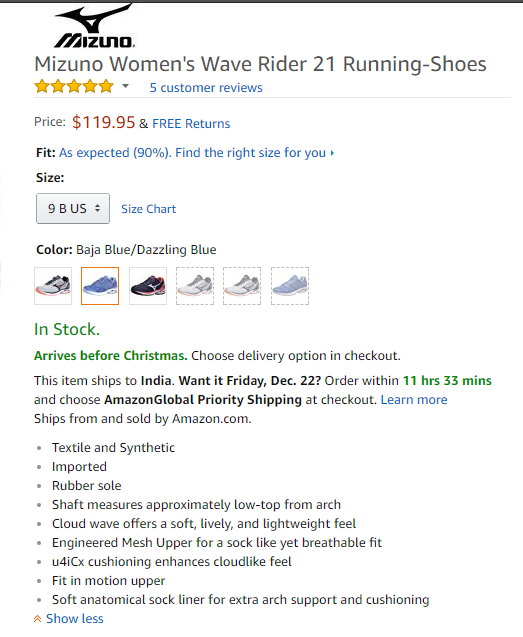Click the Mizuno Women's Wave Rider 21 title
This screenshot has height=637, width=523.
260,64
